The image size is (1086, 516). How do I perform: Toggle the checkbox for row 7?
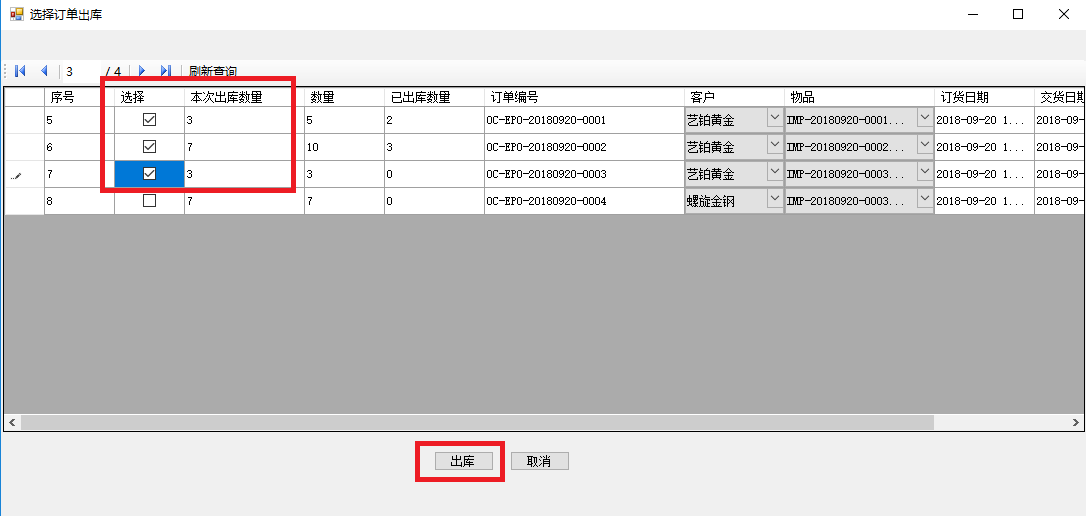[x=149, y=174]
